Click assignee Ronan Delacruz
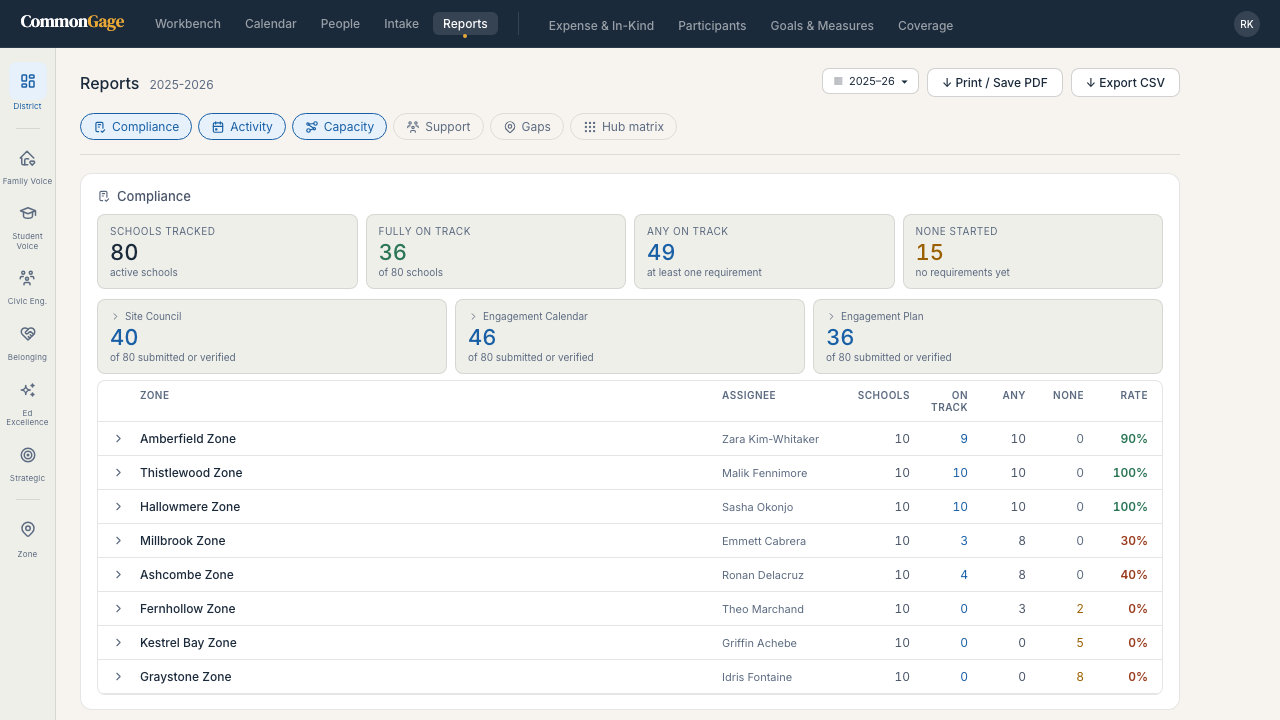This screenshot has height=720, width=1280. pos(763,575)
